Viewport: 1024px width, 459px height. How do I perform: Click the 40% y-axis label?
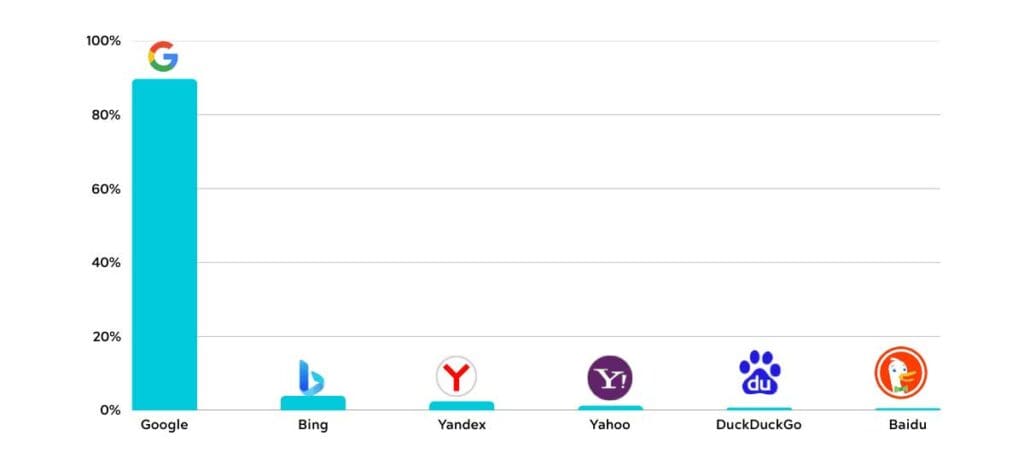(x=106, y=262)
